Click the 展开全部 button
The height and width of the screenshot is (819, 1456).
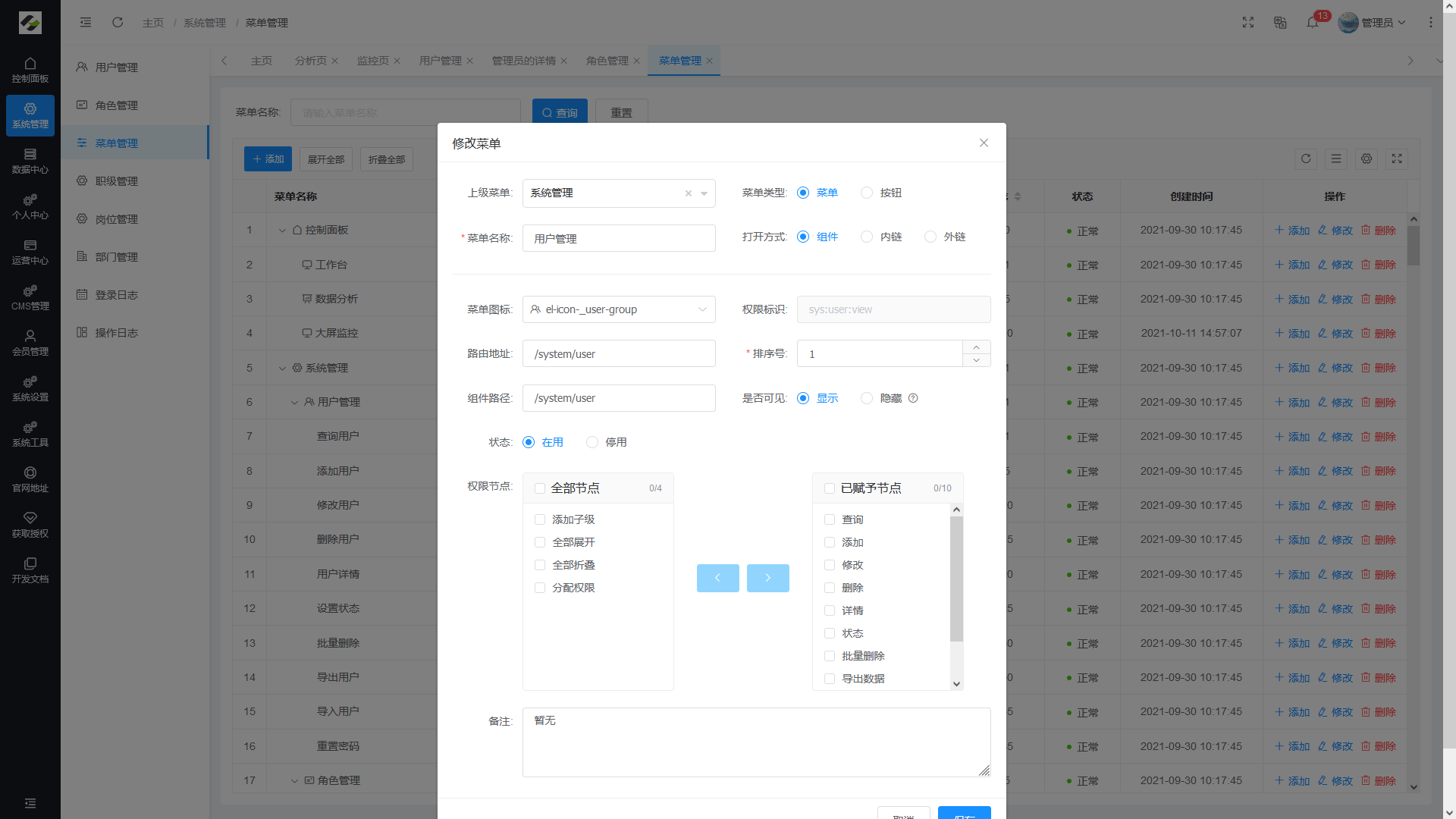pos(326,159)
